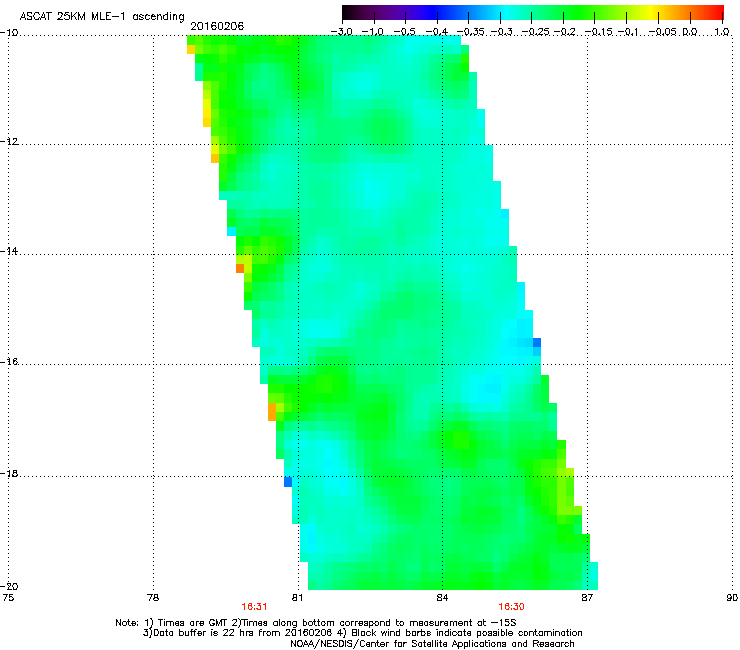Click the latitude axis label "-18"

pos(9,473)
